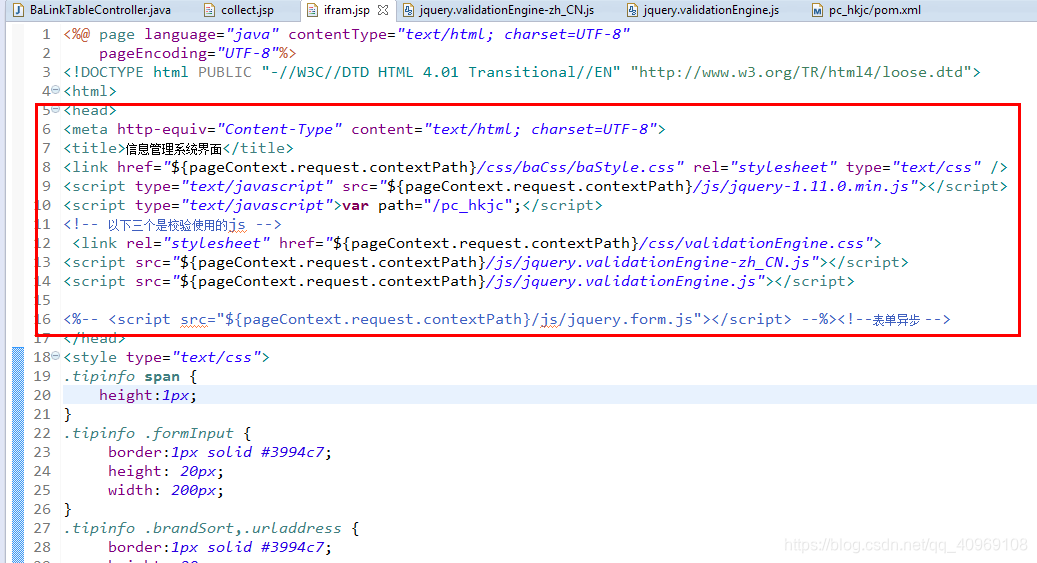This screenshot has height=563, width=1037.
Task: Collapse the style block fold on line 18
Action: [x=56, y=356]
